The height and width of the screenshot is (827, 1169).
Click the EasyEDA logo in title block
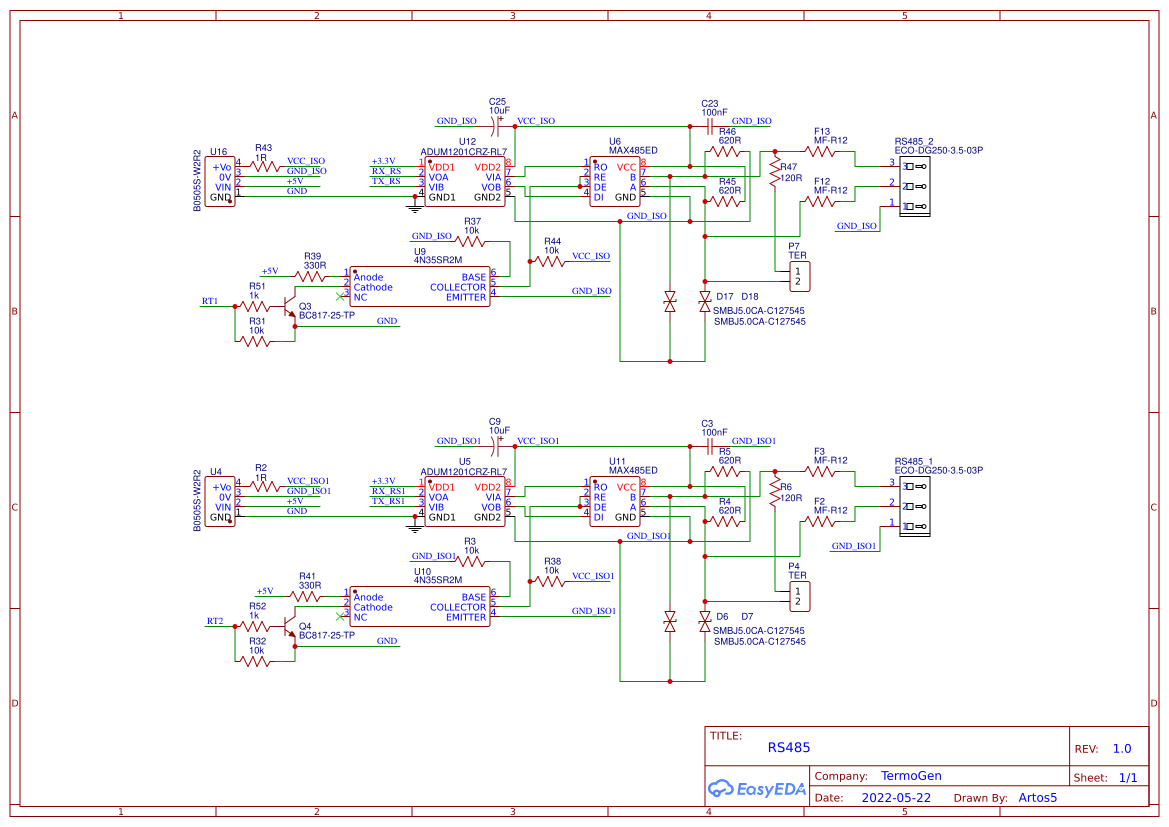pyautogui.click(x=758, y=789)
